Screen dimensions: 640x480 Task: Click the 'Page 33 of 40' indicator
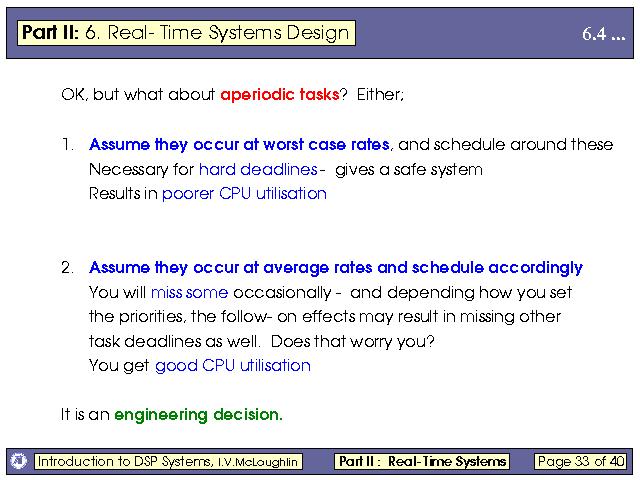coord(580,461)
